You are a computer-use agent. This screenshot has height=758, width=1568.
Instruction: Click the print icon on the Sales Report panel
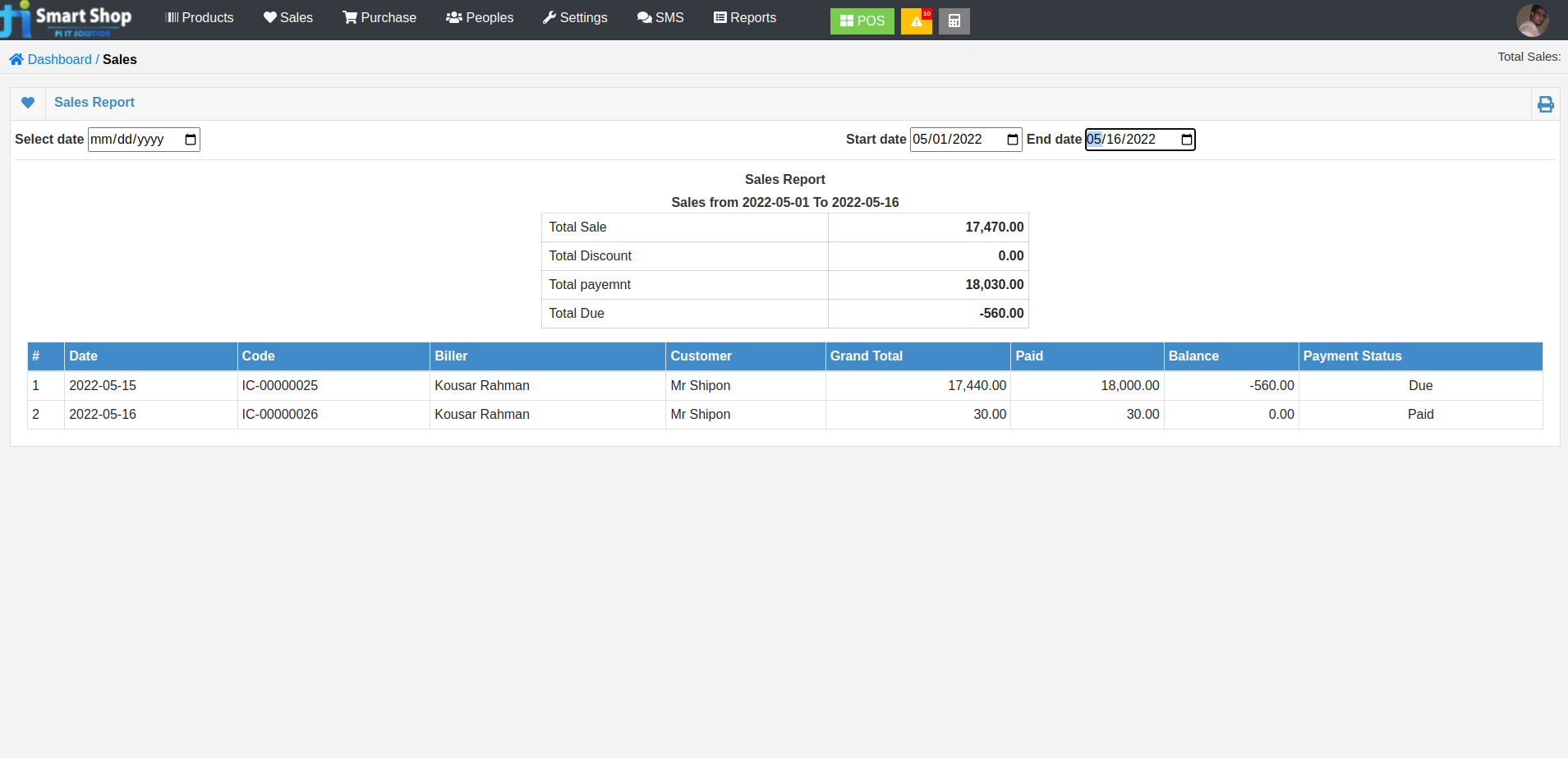1546,103
